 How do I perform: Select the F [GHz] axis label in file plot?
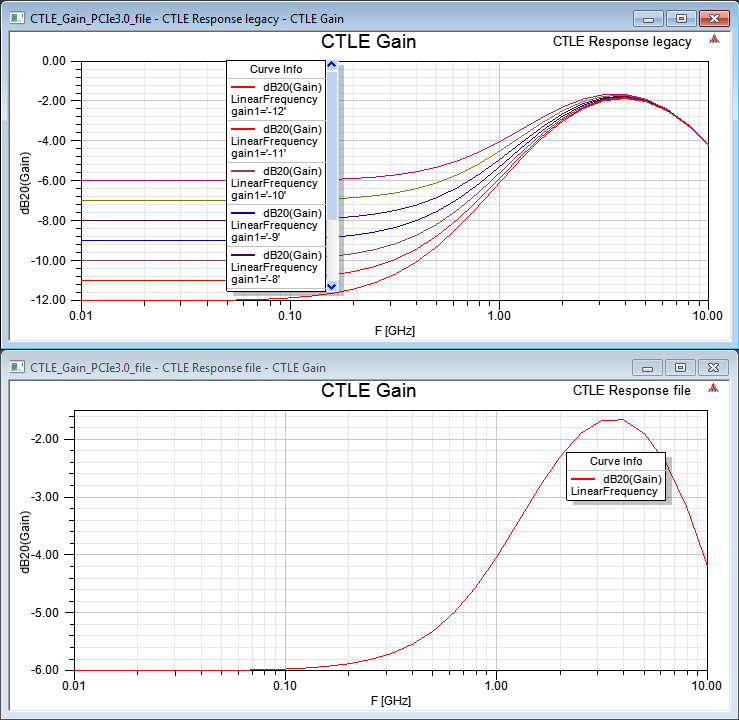[391, 701]
